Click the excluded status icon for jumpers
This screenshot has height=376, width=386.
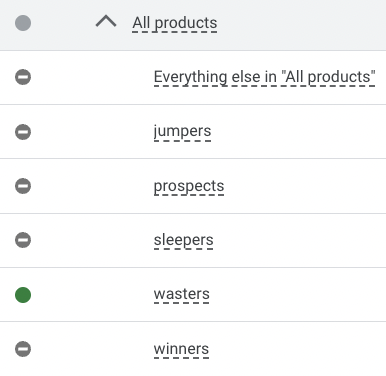(23, 132)
